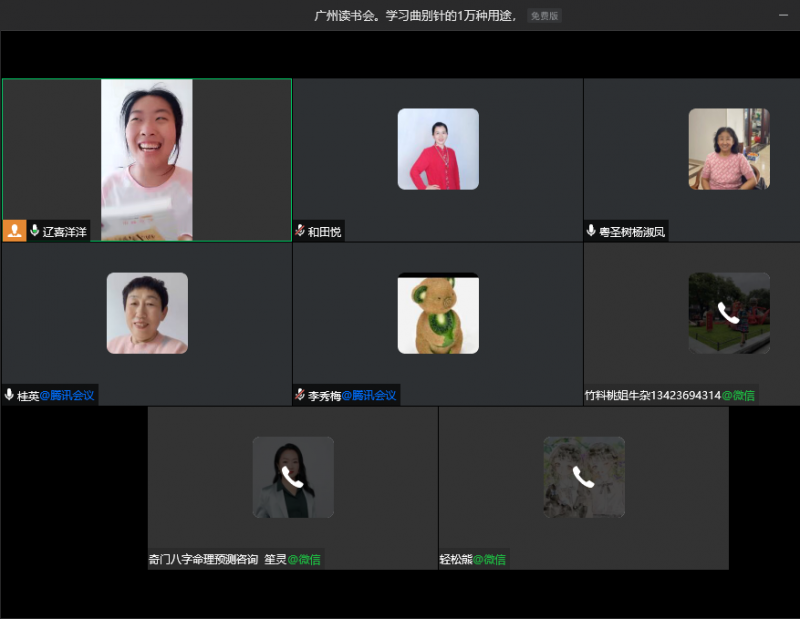Screen dimensions: 800x619
Task: Click 李秀梅's muted microphone icon
Action: click(300, 395)
